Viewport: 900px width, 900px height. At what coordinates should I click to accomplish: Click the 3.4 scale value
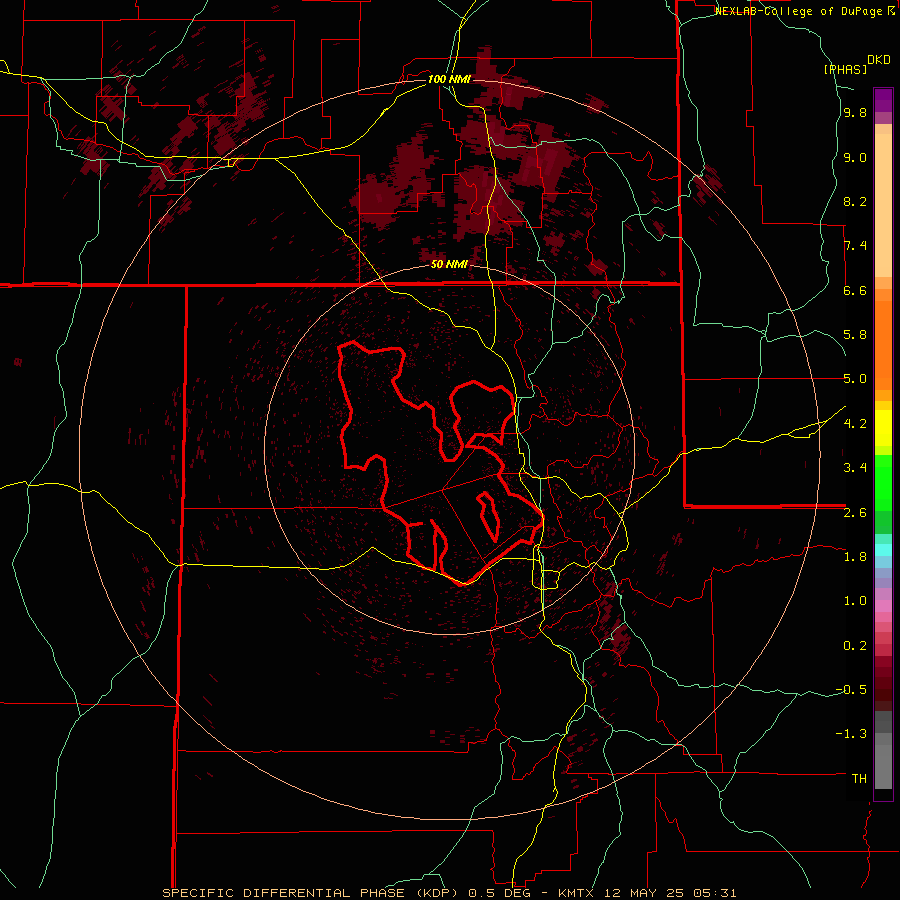[x=855, y=468]
